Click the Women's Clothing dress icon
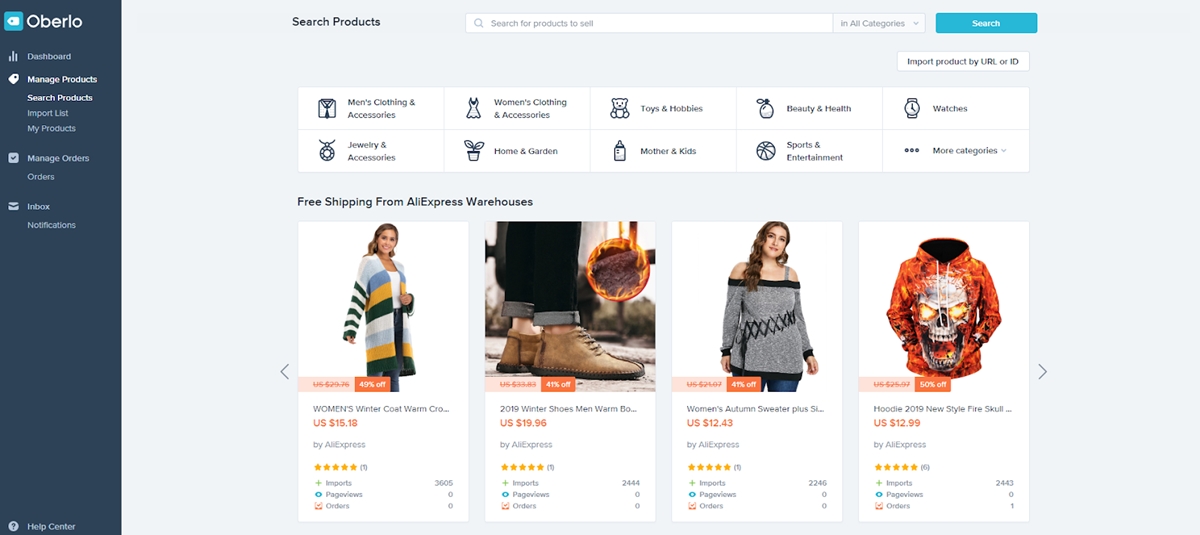 coord(474,108)
